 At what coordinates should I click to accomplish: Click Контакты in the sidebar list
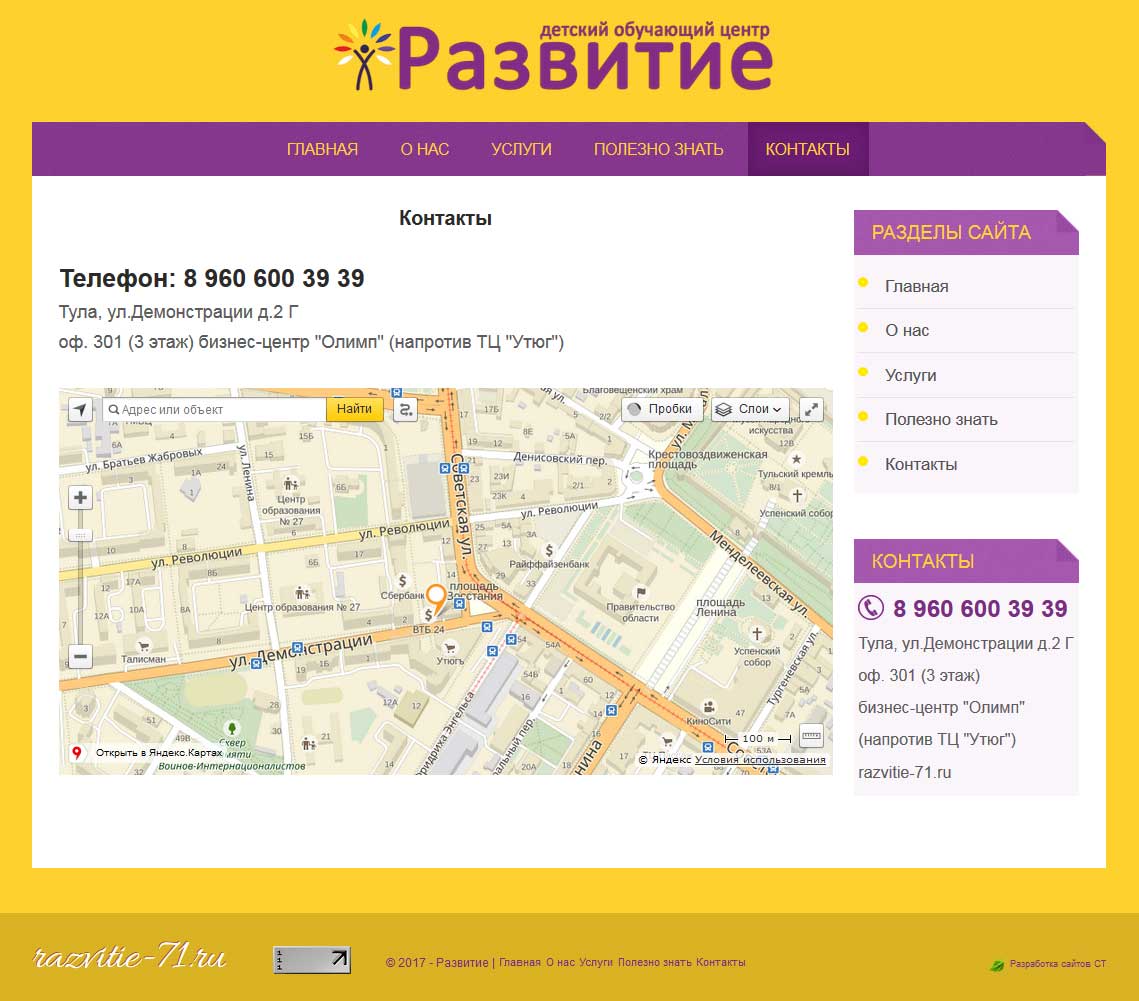click(x=921, y=464)
